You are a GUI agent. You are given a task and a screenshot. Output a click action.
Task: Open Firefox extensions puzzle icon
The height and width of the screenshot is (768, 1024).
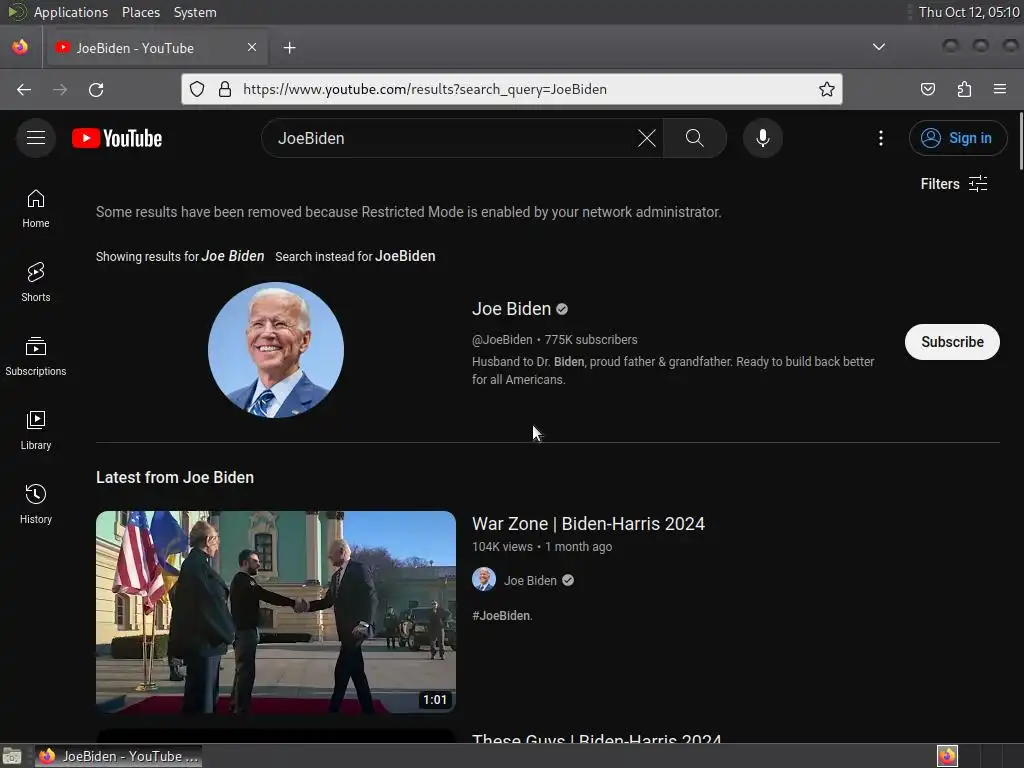coord(964,89)
